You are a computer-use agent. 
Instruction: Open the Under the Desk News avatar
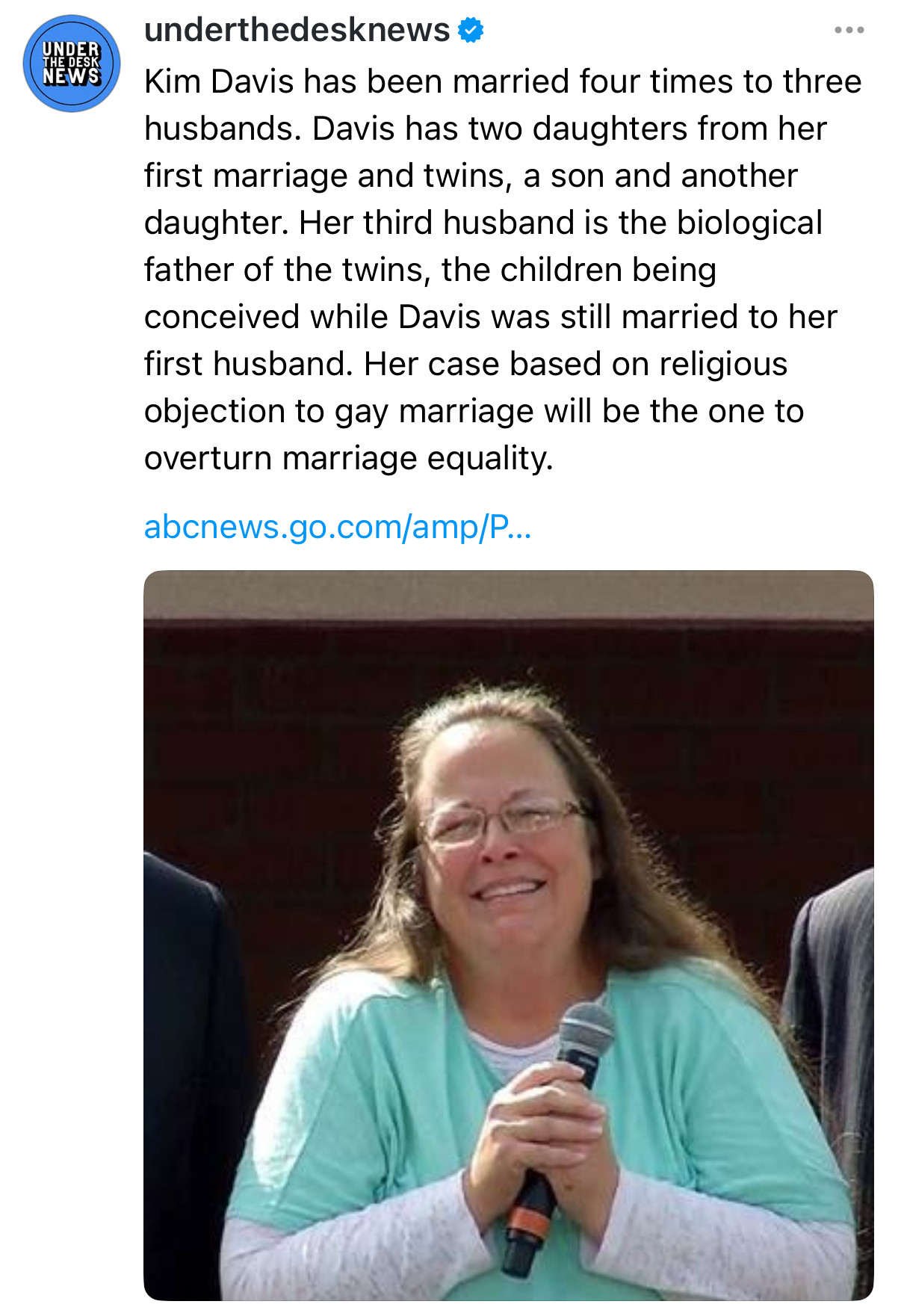(x=72, y=64)
